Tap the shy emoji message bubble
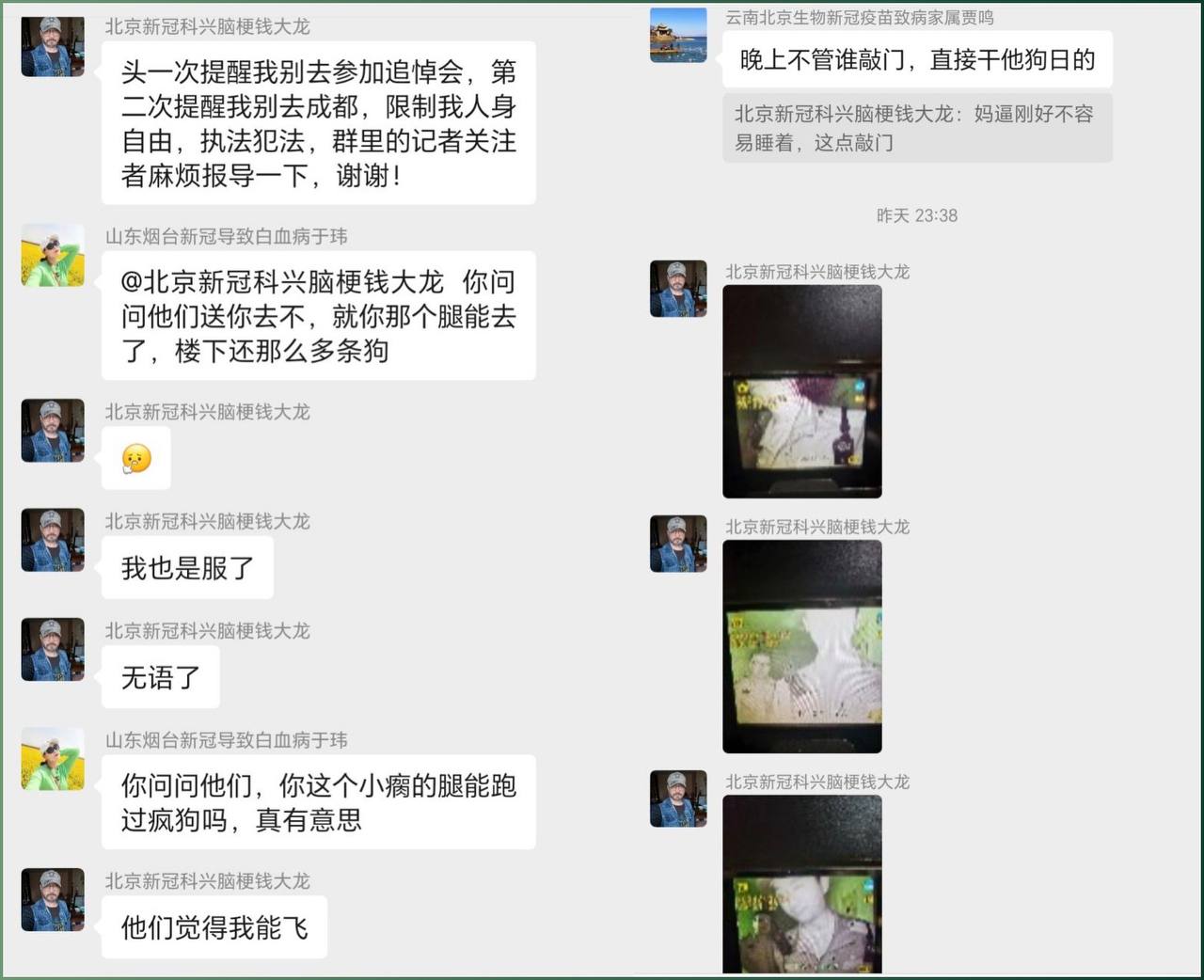 (x=136, y=458)
